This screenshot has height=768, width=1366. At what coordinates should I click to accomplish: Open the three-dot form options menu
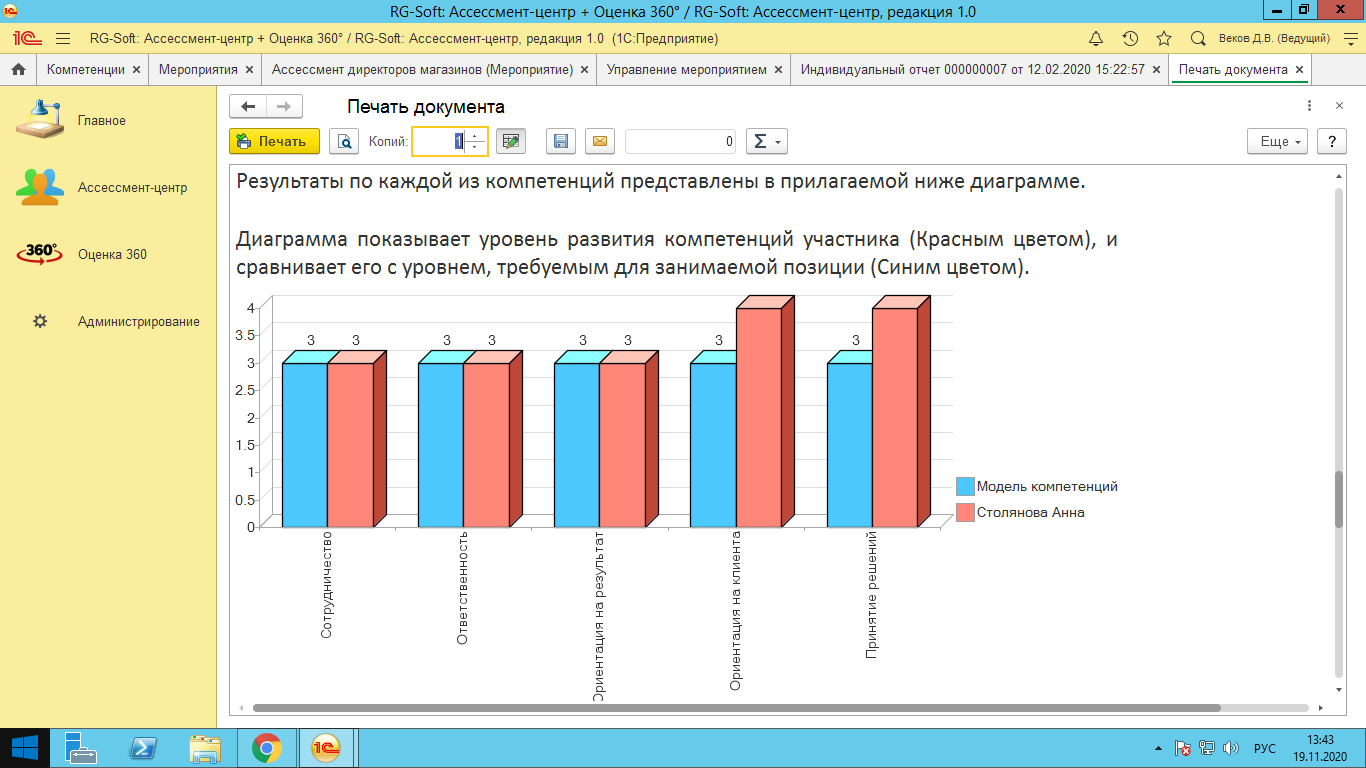(1309, 106)
